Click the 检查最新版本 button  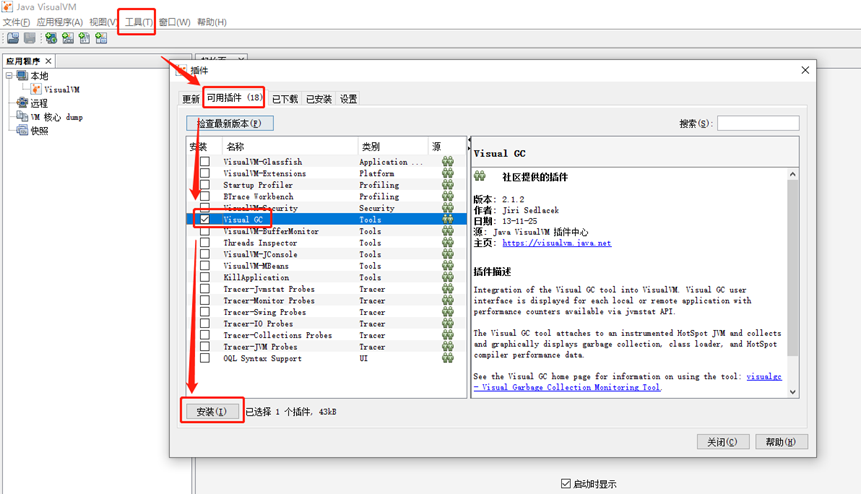[230, 124]
